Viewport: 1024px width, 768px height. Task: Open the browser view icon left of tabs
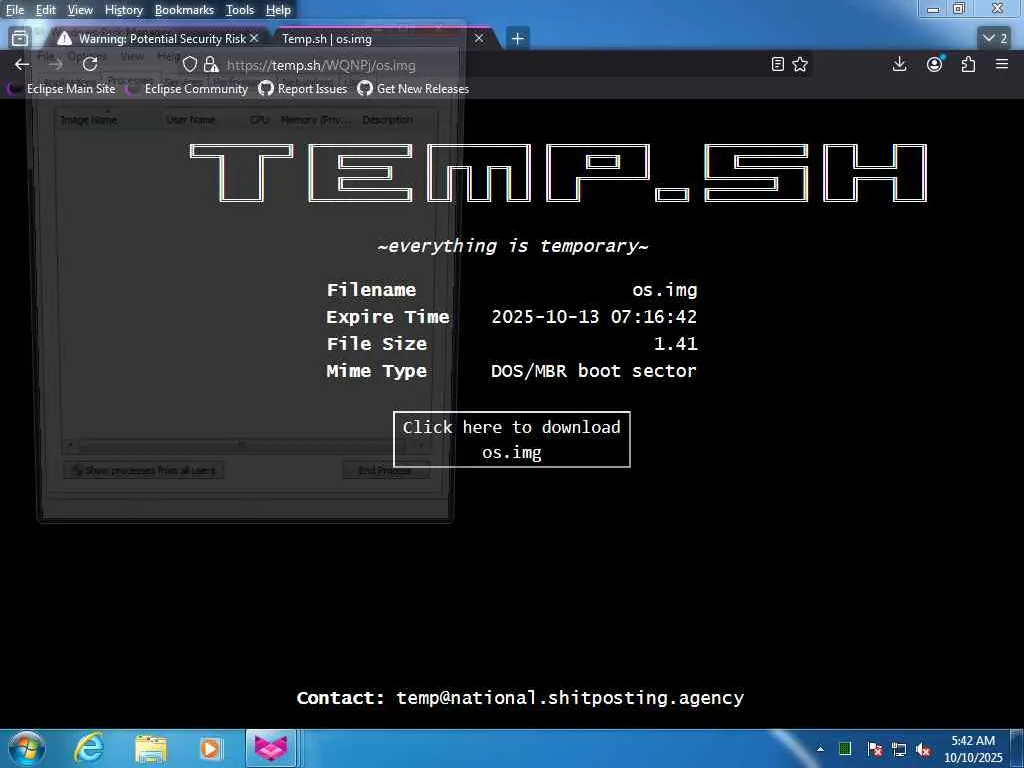pos(20,39)
